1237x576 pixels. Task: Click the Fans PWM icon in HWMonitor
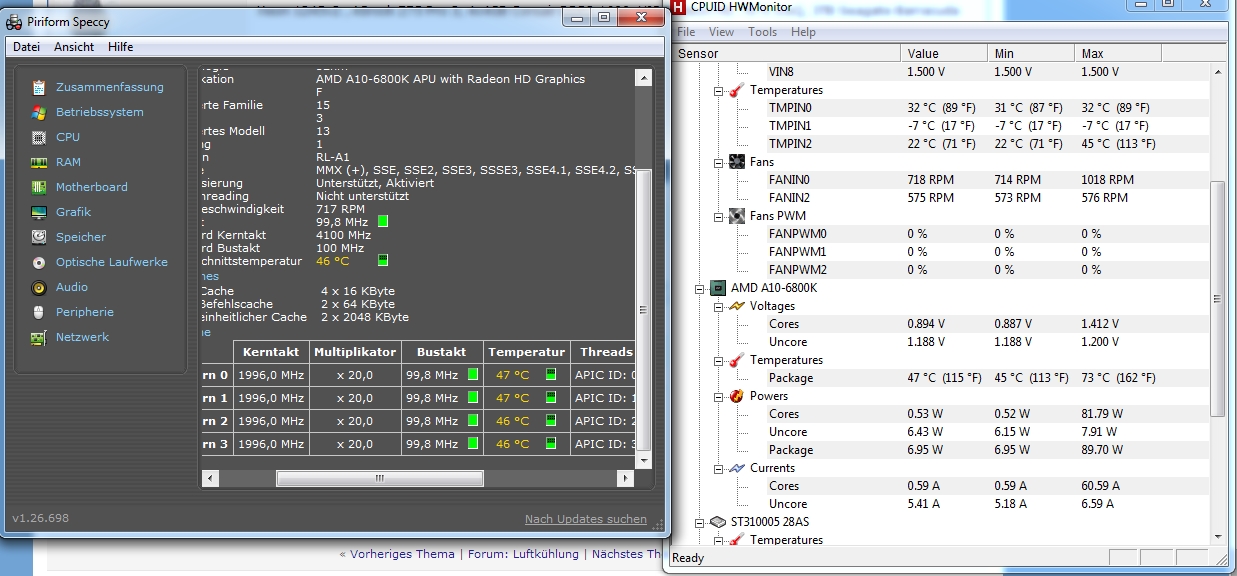(x=736, y=216)
